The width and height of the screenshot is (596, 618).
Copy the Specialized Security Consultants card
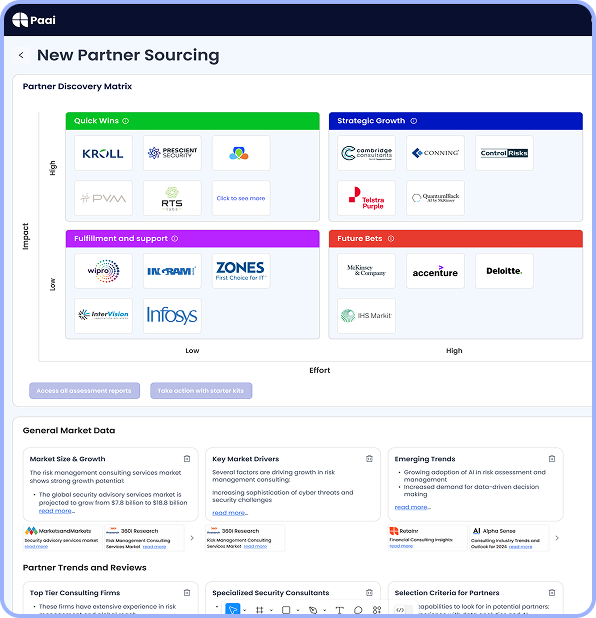(x=369, y=593)
